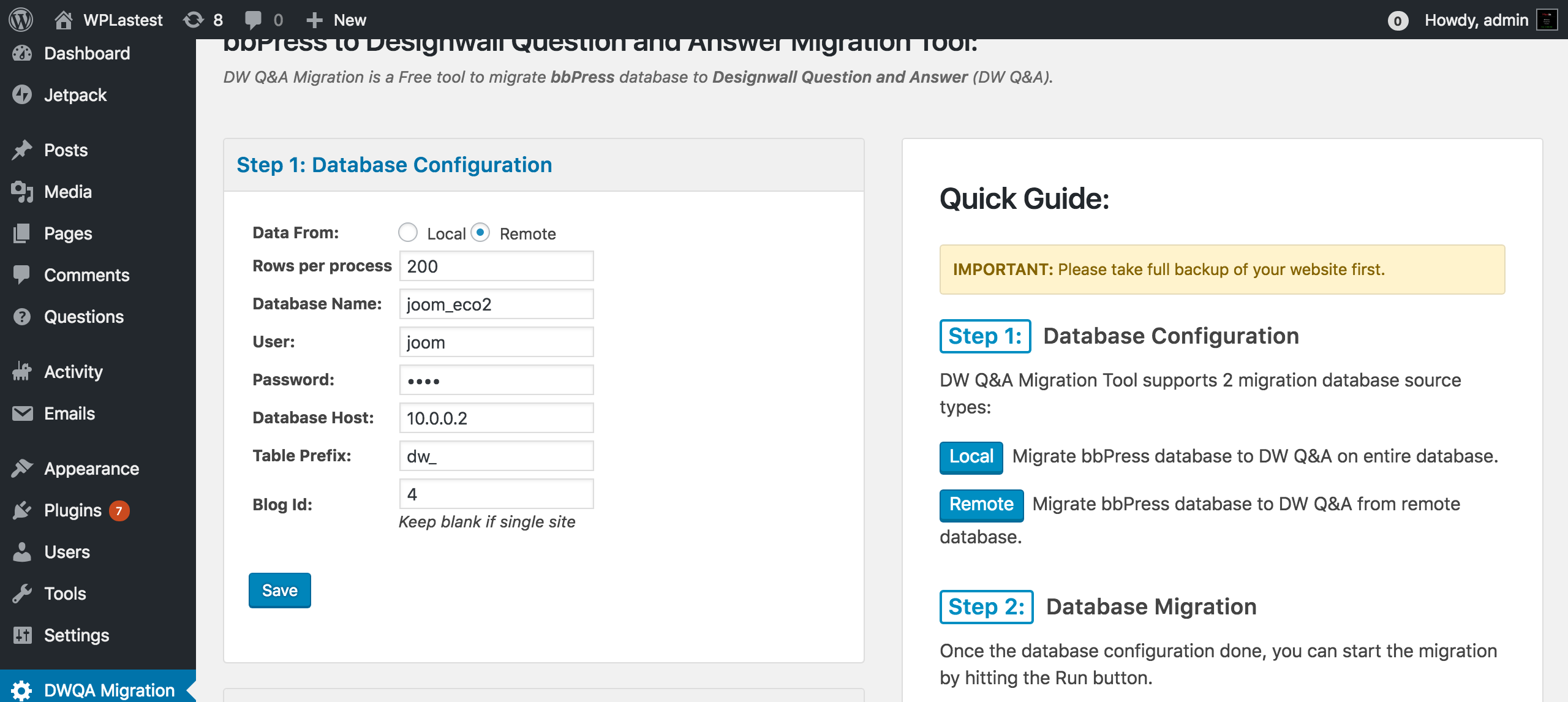This screenshot has height=702, width=1568.
Task: Click the admin avatar thumbnail
Action: pos(1547,20)
